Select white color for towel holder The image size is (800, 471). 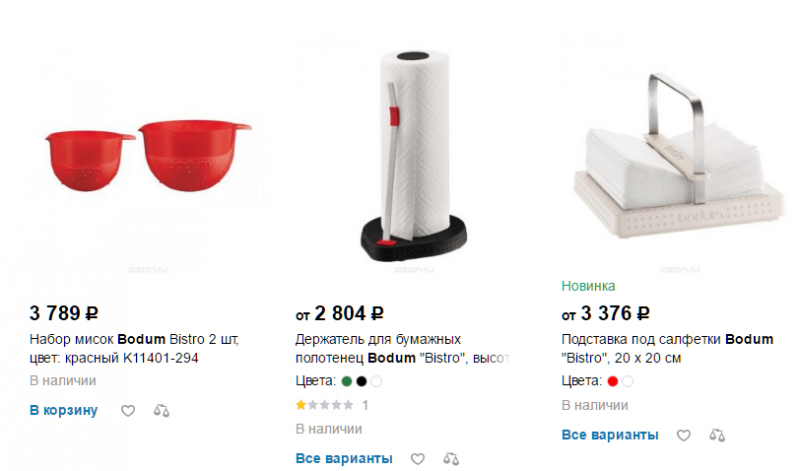(x=377, y=381)
